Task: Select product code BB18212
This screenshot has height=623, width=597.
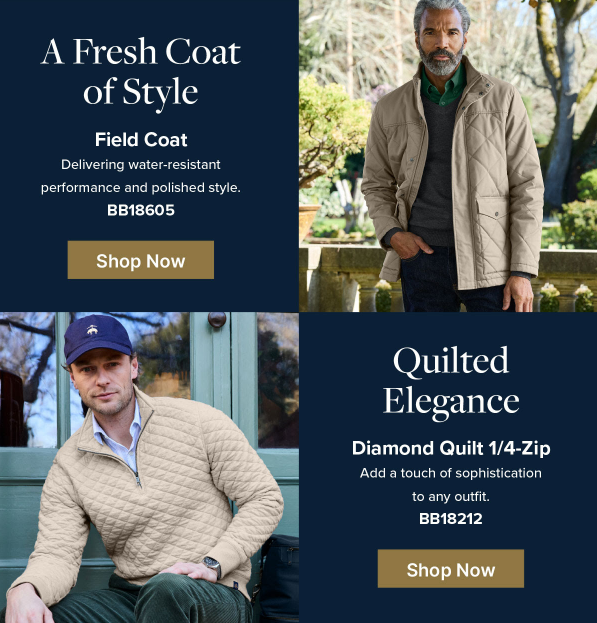Action: 451,519
